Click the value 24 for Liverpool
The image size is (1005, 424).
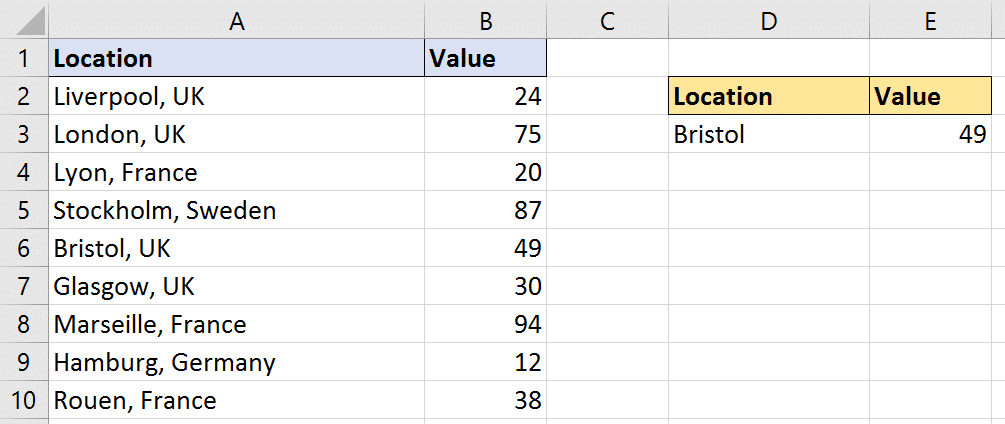point(486,97)
